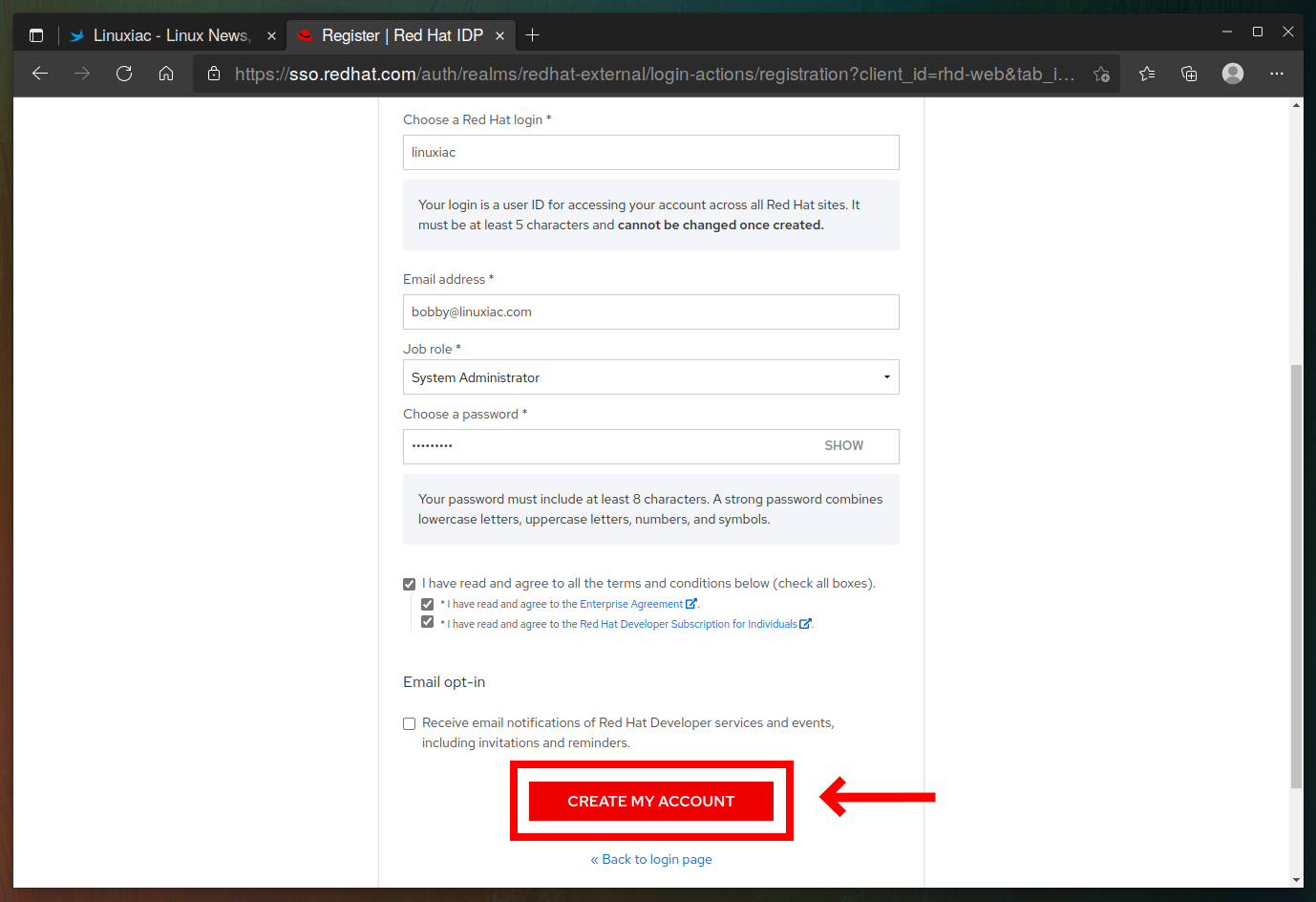Select the Register Red Hat IDP tab
This screenshot has width=1316, height=902.
401,35
